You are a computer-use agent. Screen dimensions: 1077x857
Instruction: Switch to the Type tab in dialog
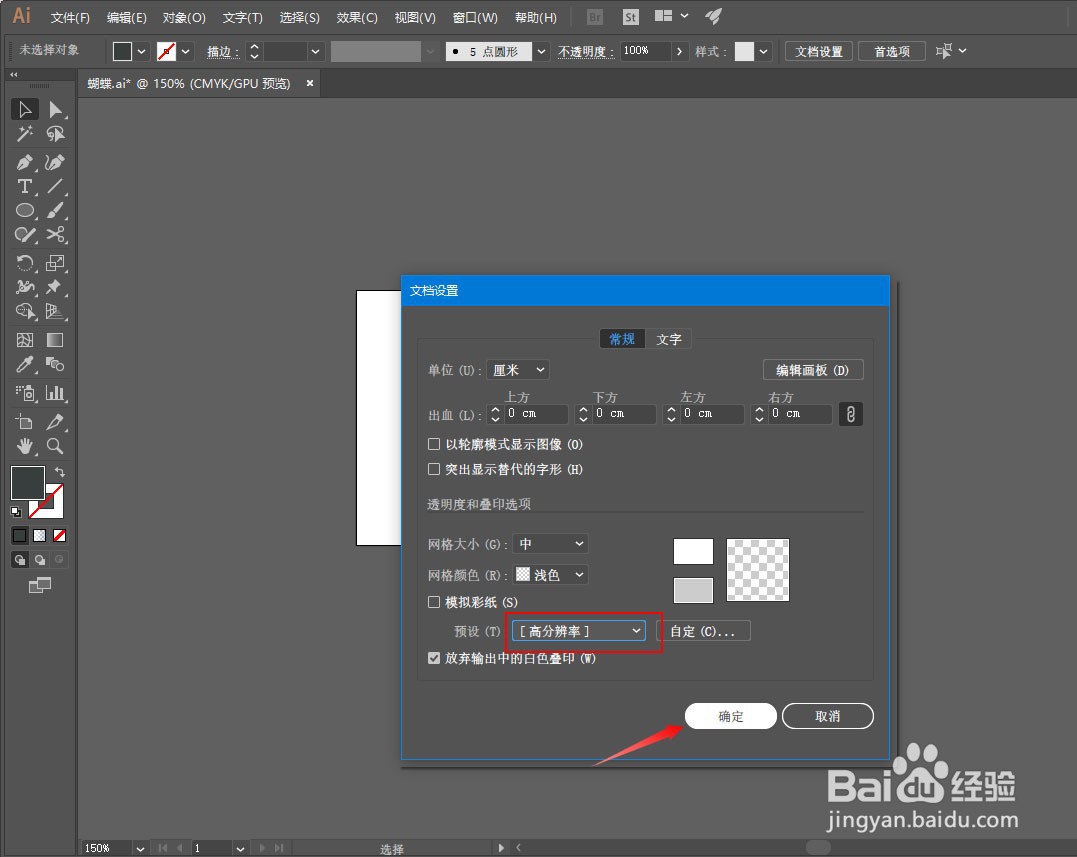pos(668,339)
